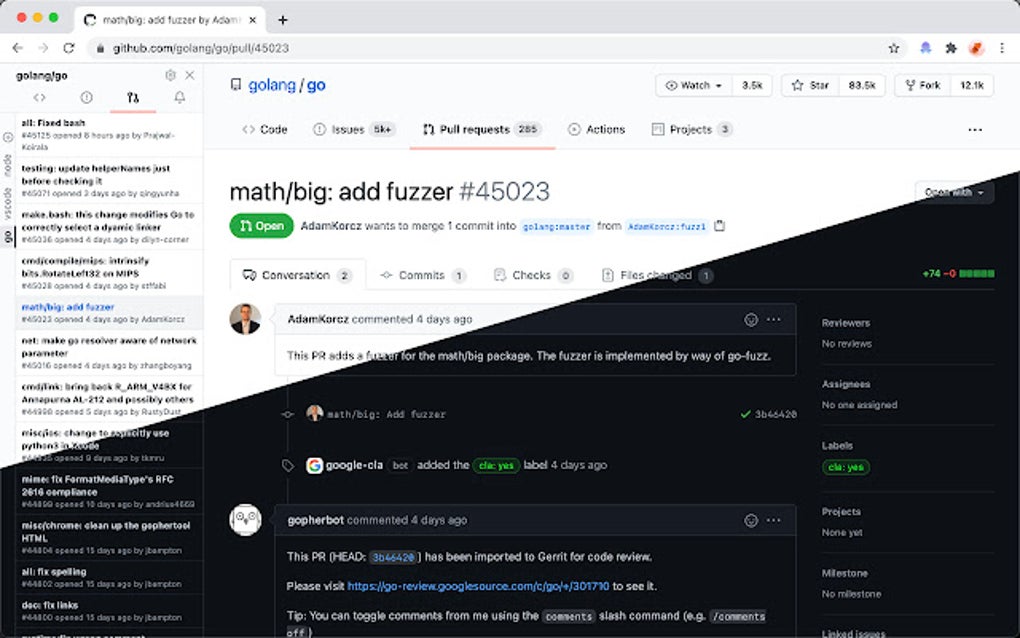Open the browser extensions puzzle icon
The height and width of the screenshot is (638, 1020).
(950, 48)
